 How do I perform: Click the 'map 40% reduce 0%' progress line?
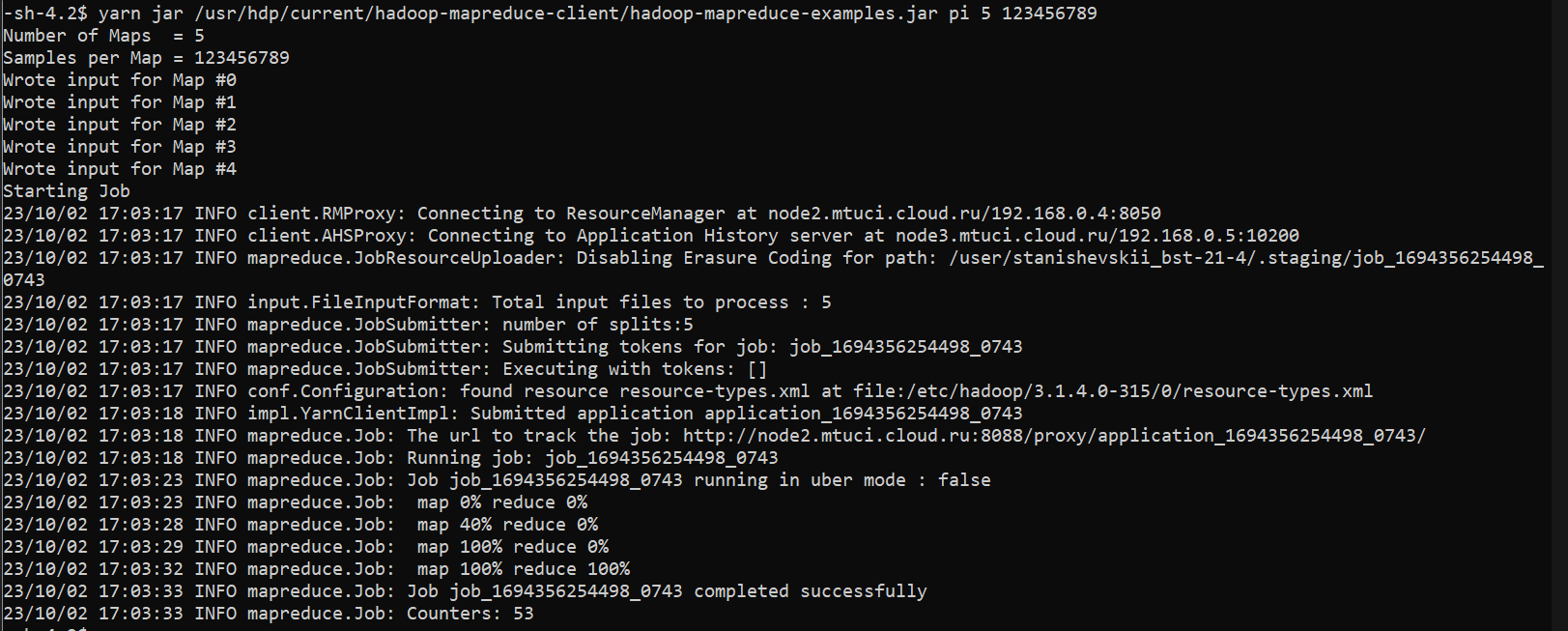tap(300, 525)
